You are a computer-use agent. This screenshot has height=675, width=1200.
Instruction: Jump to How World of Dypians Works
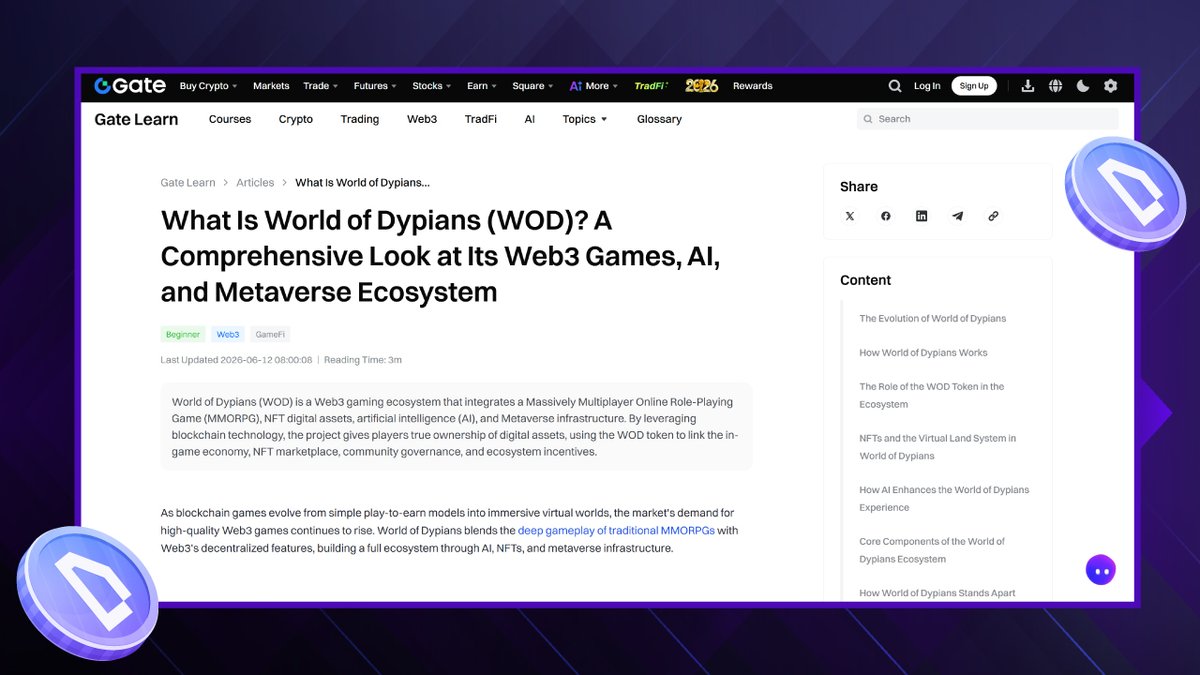923,353
